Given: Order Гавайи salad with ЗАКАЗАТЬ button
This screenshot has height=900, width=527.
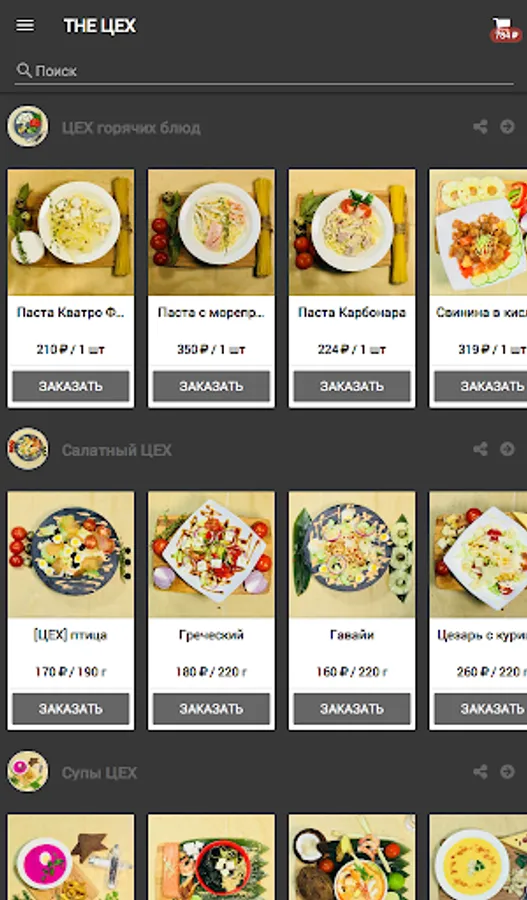Looking at the screenshot, I should pyautogui.click(x=352, y=709).
